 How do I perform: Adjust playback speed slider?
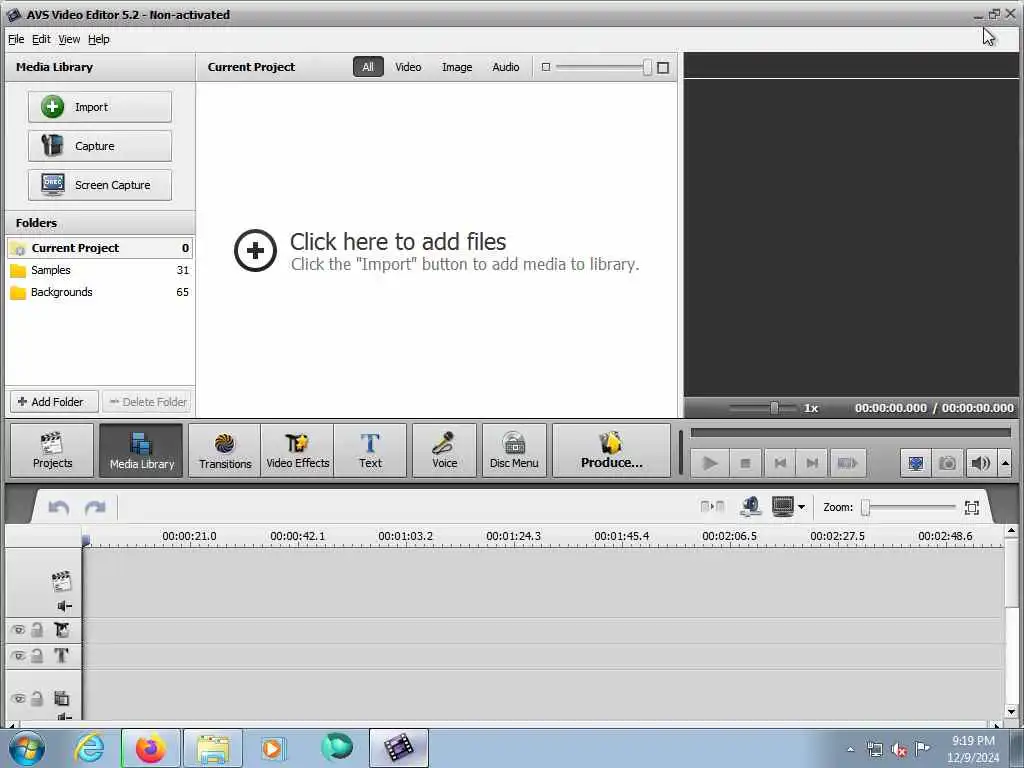tap(774, 408)
